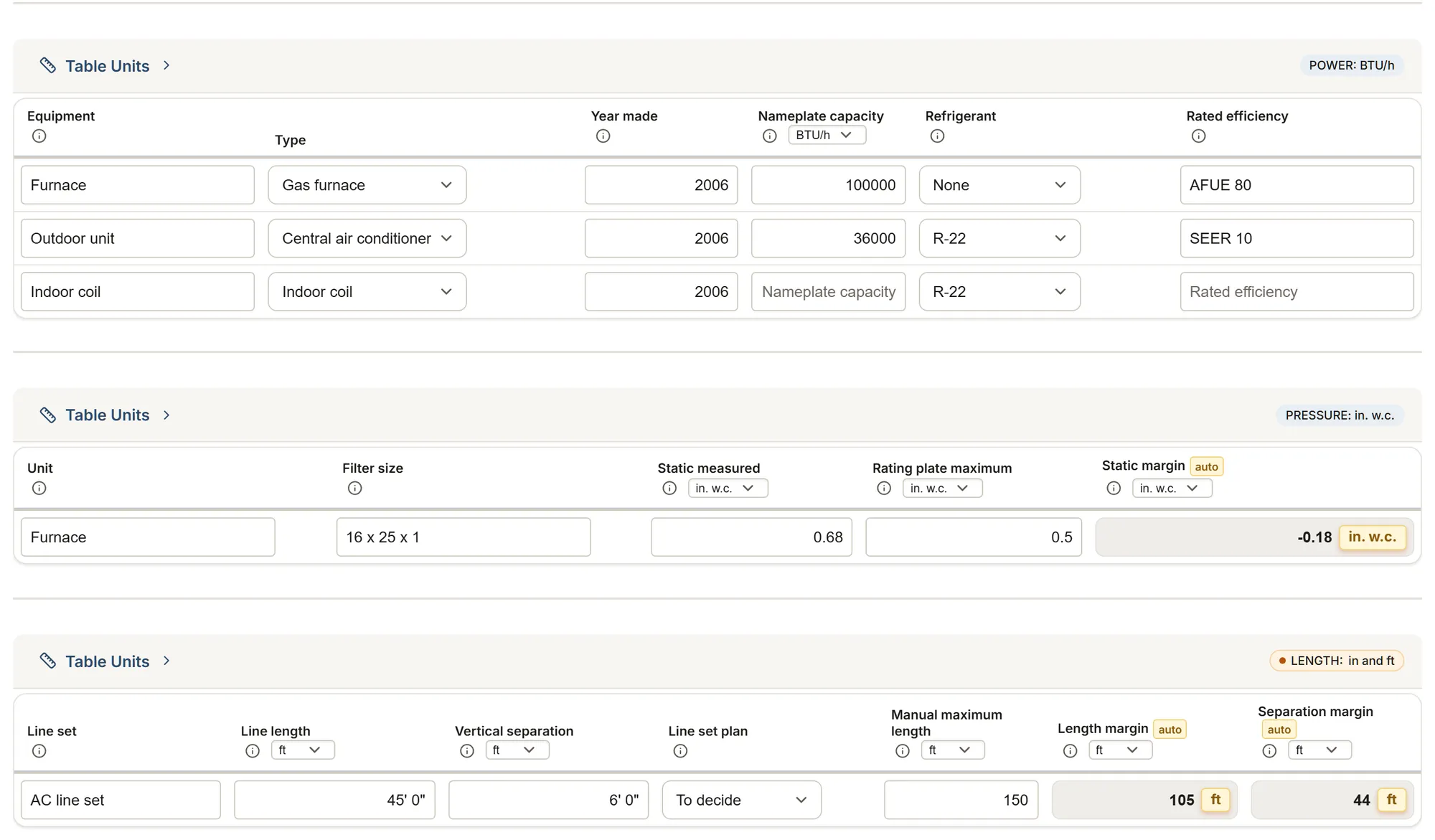The height and width of the screenshot is (840, 1435).
Task: Open Outdoor unit R-22 refrigerant dropdown
Action: pos(999,238)
